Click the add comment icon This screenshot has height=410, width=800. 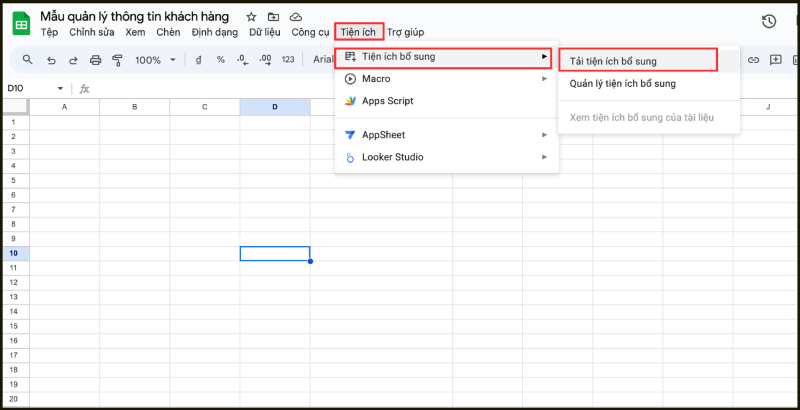pyautogui.click(x=774, y=60)
